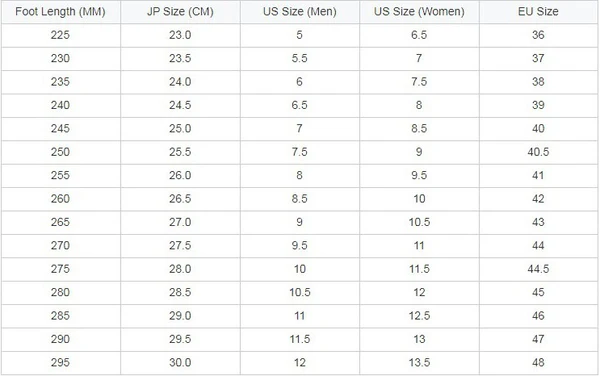This screenshot has height=376, width=600.
Task: Click the EU size 43 cell
Action: [538, 222]
